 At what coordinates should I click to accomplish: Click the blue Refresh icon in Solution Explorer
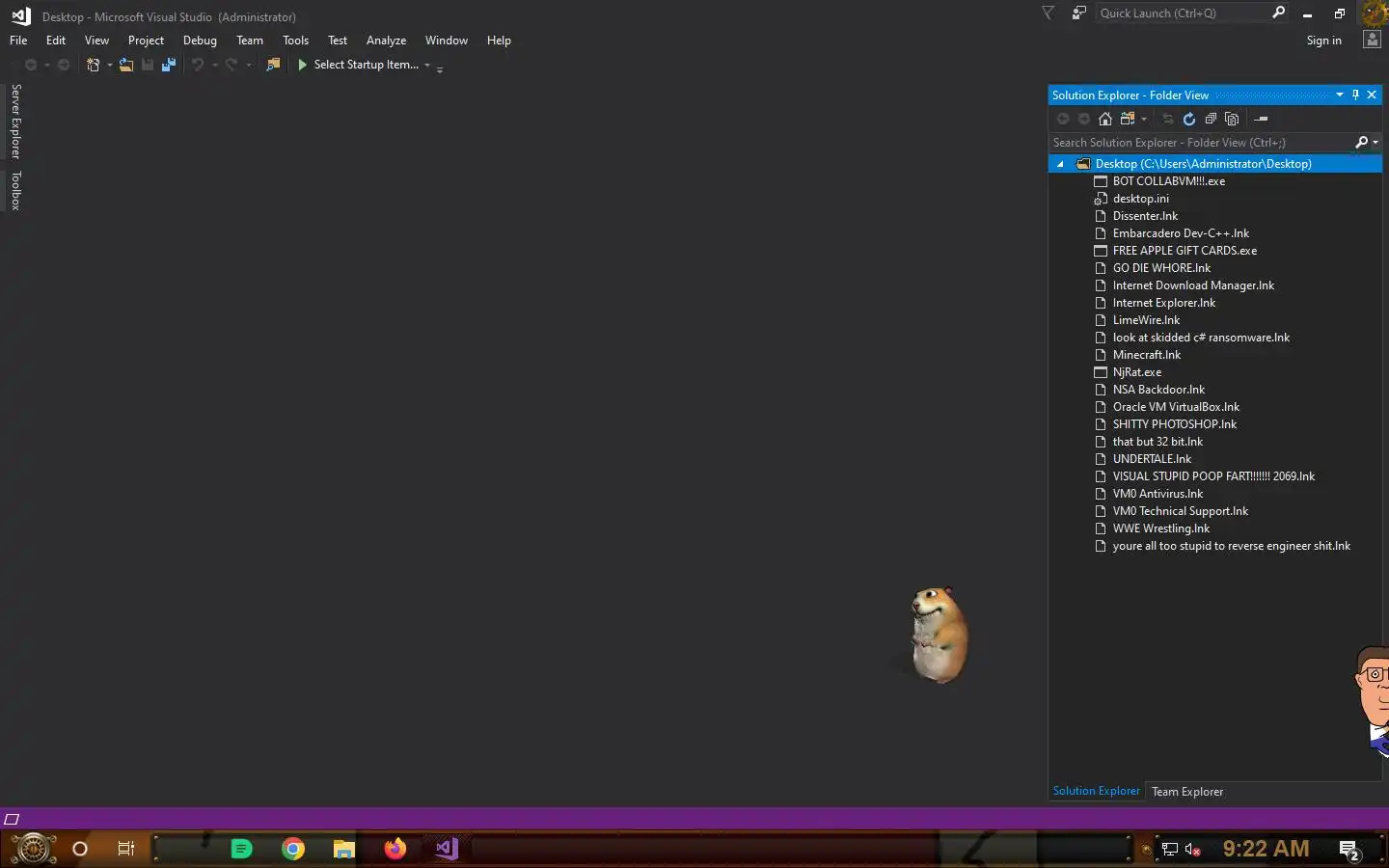point(1189,119)
